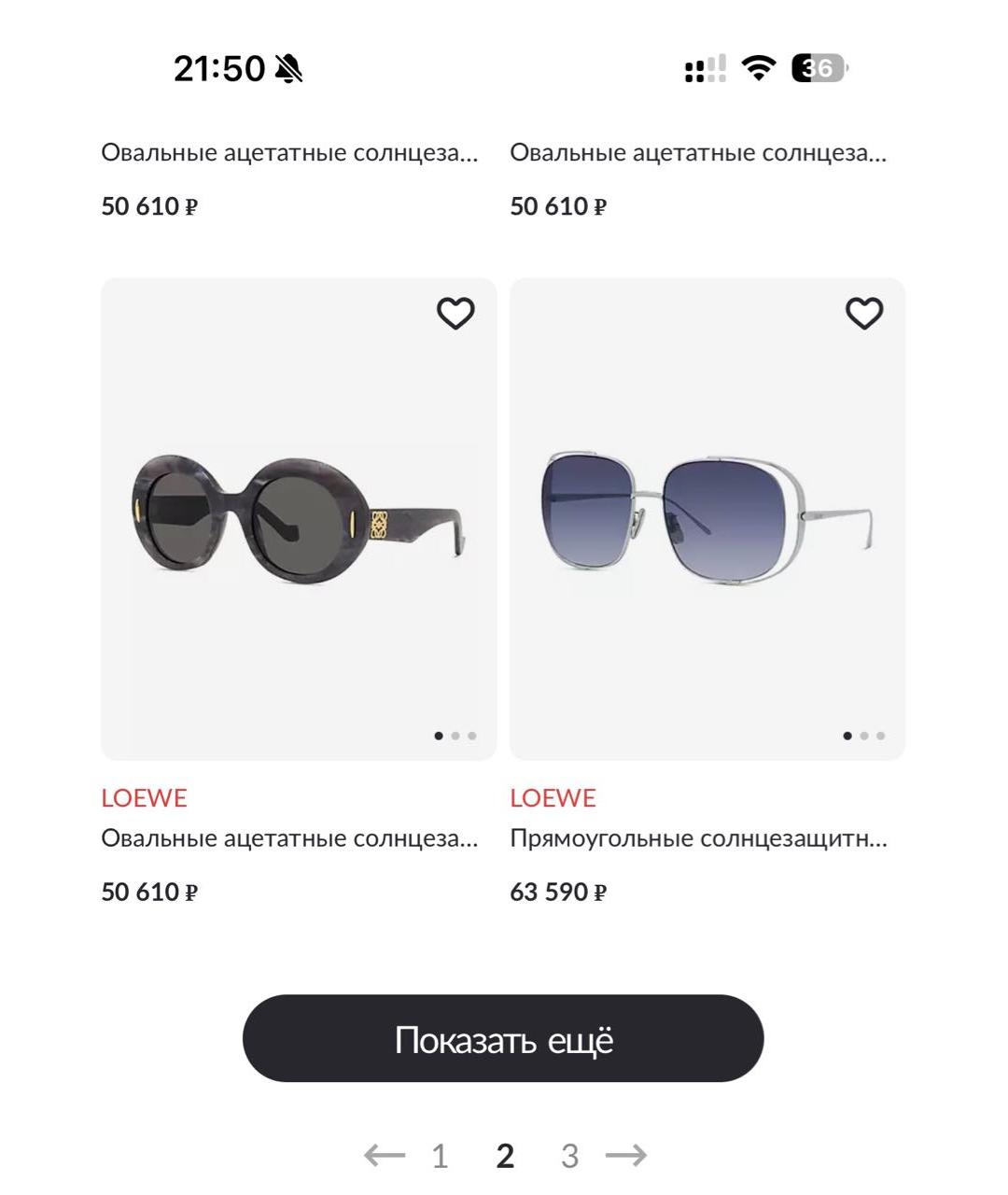Select current page 2 in pagination
Image resolution: width=1008 pixels, height=1195 pixels.
pyautogui.click(x=505, y=1157)
